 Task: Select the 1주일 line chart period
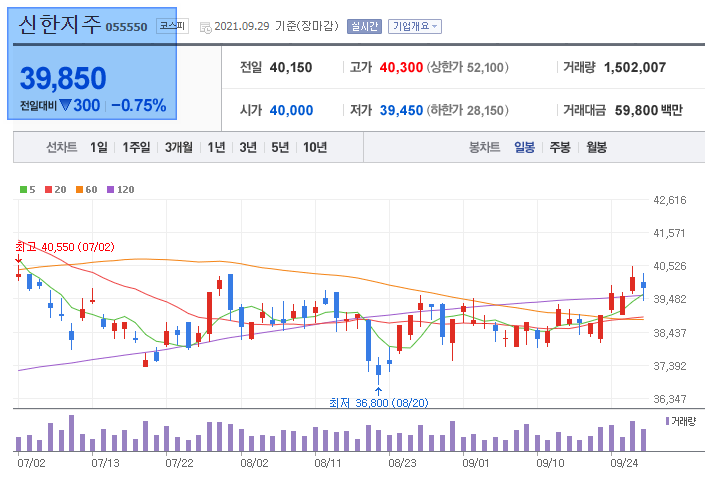136,147
